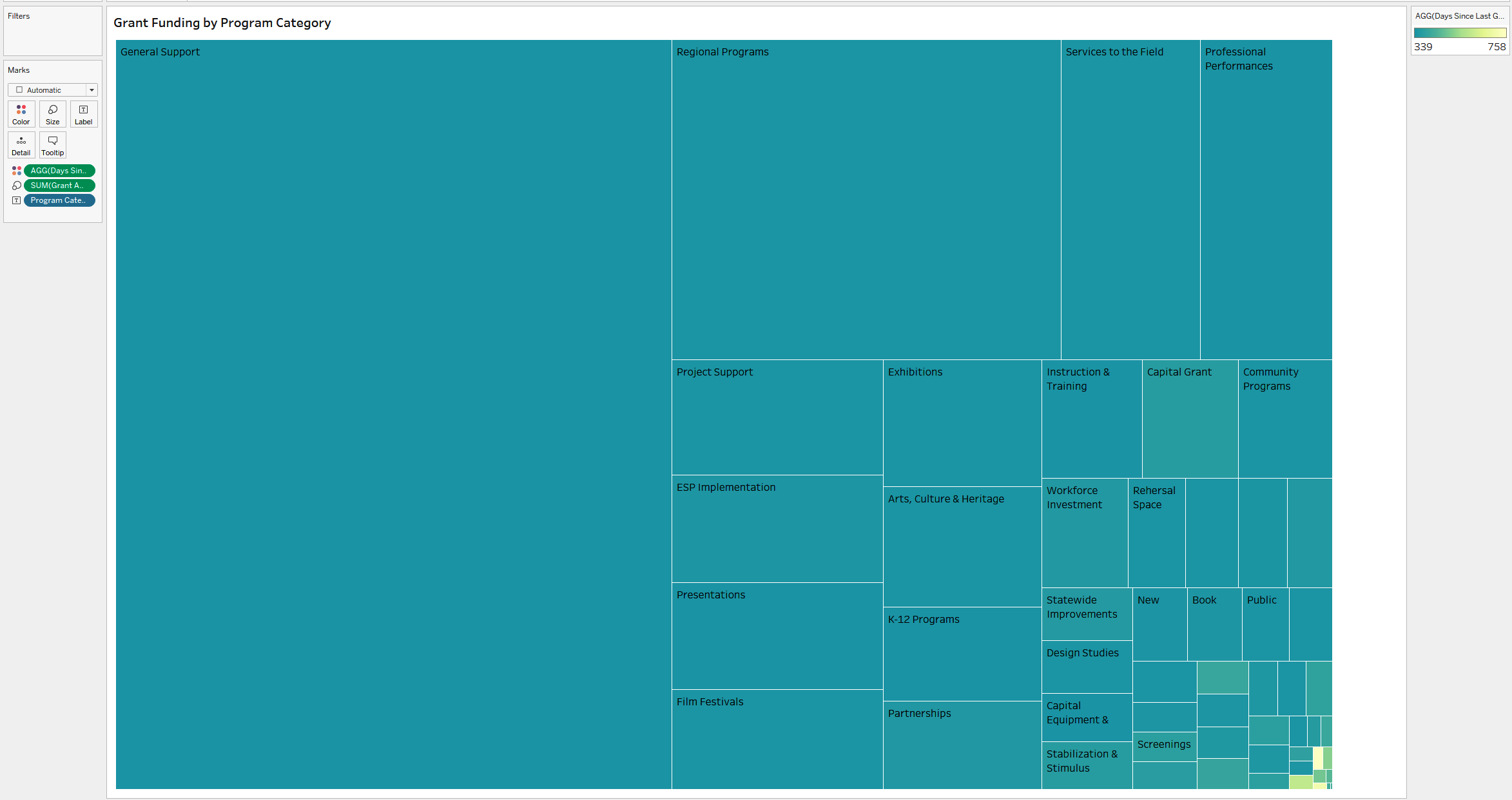The image size is (1512, 800).
Task: Select the Design Studies tile
Action: [x=1087, y=667]
